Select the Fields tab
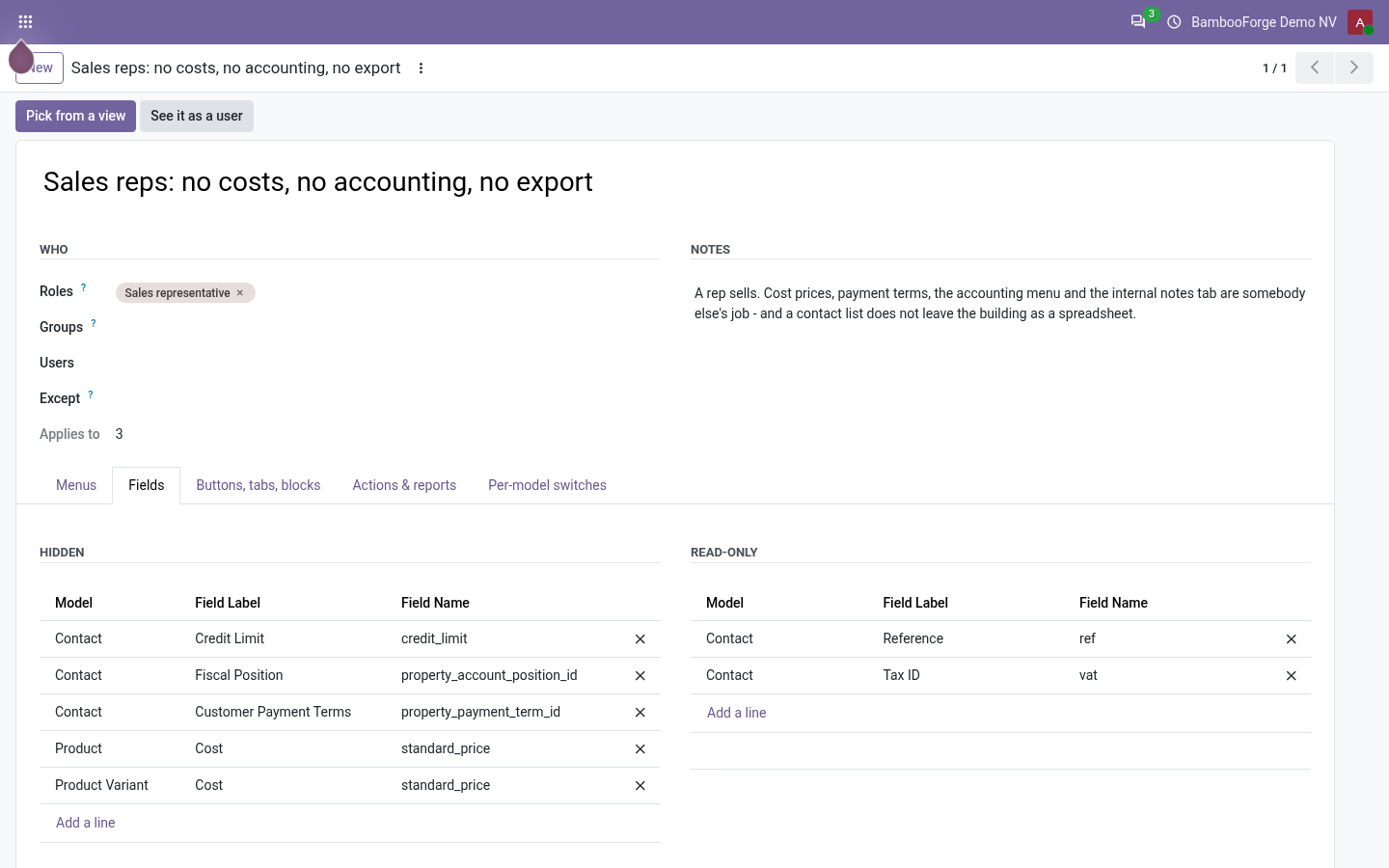This screenshot has height=868, width=1389. click(147, 485)
